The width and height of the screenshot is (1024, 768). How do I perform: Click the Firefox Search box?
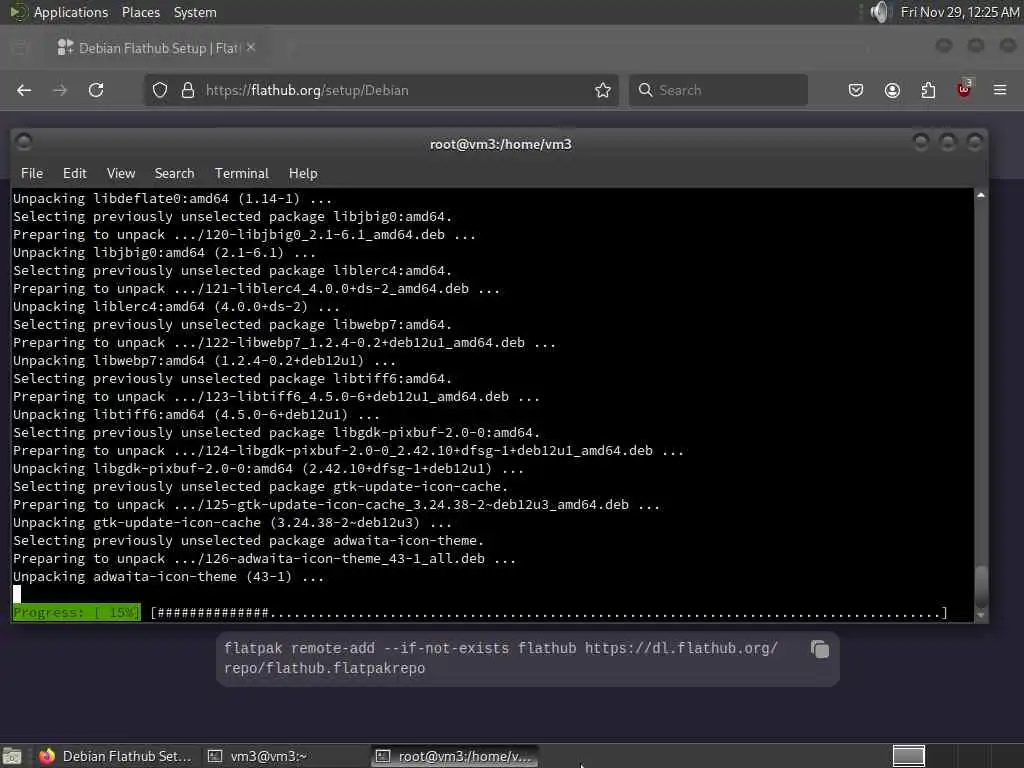pos(718,90)
